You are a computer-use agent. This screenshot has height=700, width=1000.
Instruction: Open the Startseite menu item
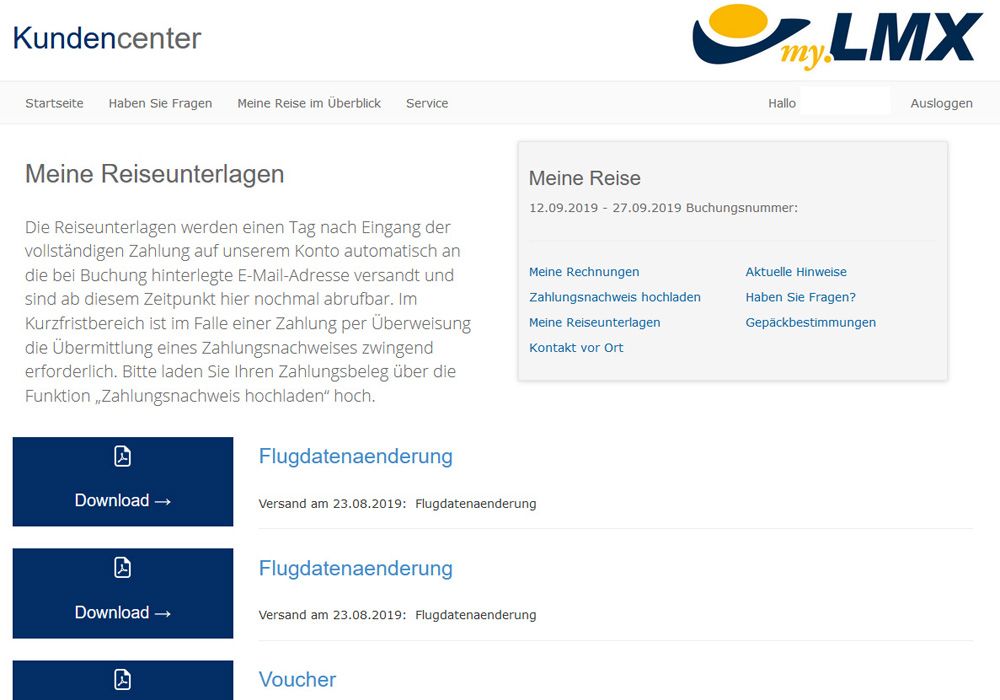[x=54, y=103]
